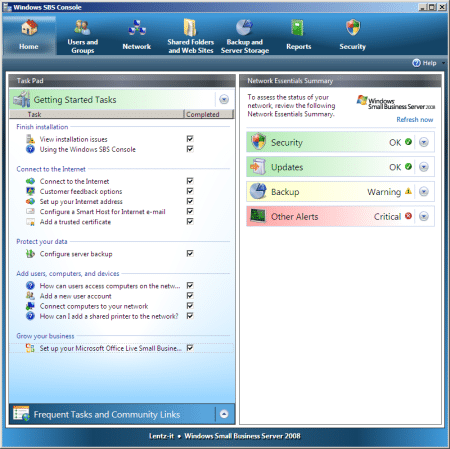Uncheck the Connect to the Internet completed checkbox
The image size is (450, 449).
coord(190,181)
